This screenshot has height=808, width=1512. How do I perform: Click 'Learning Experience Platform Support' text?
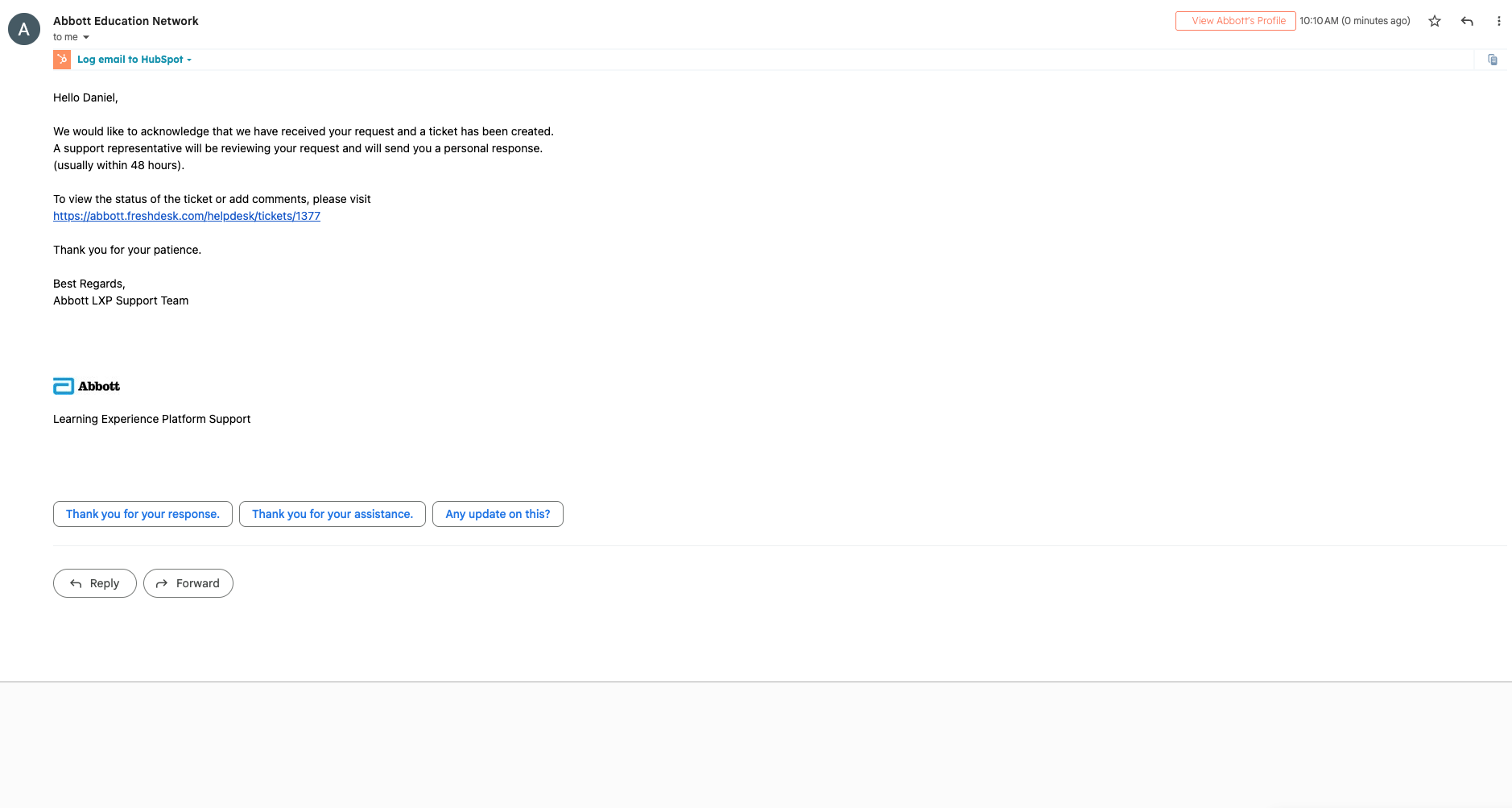point(152,419)
